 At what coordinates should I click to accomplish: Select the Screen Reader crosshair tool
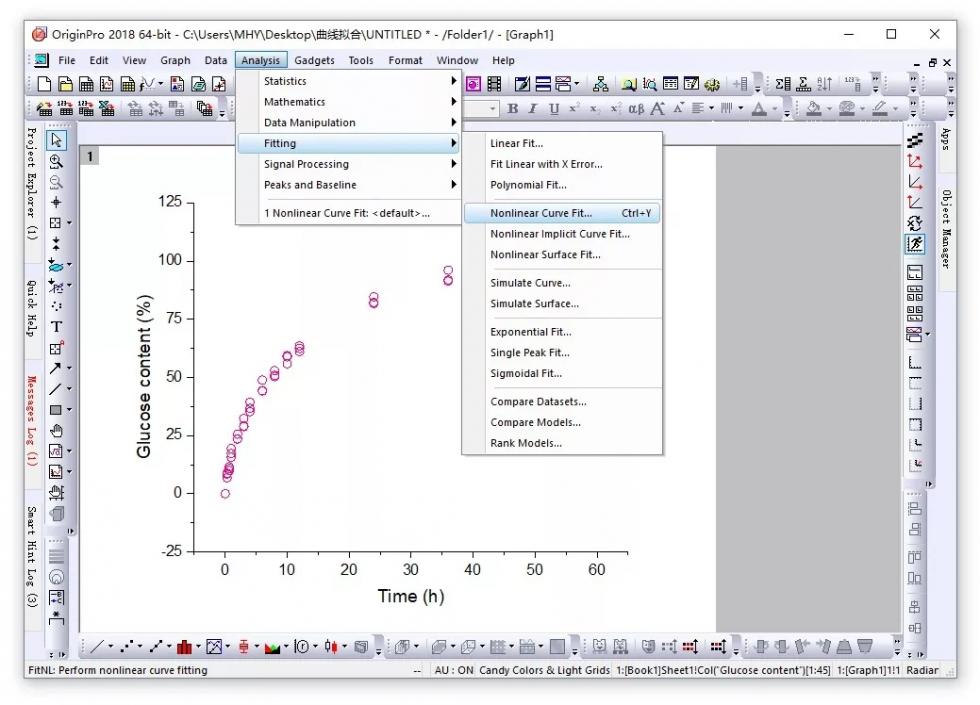coord(56,202)
